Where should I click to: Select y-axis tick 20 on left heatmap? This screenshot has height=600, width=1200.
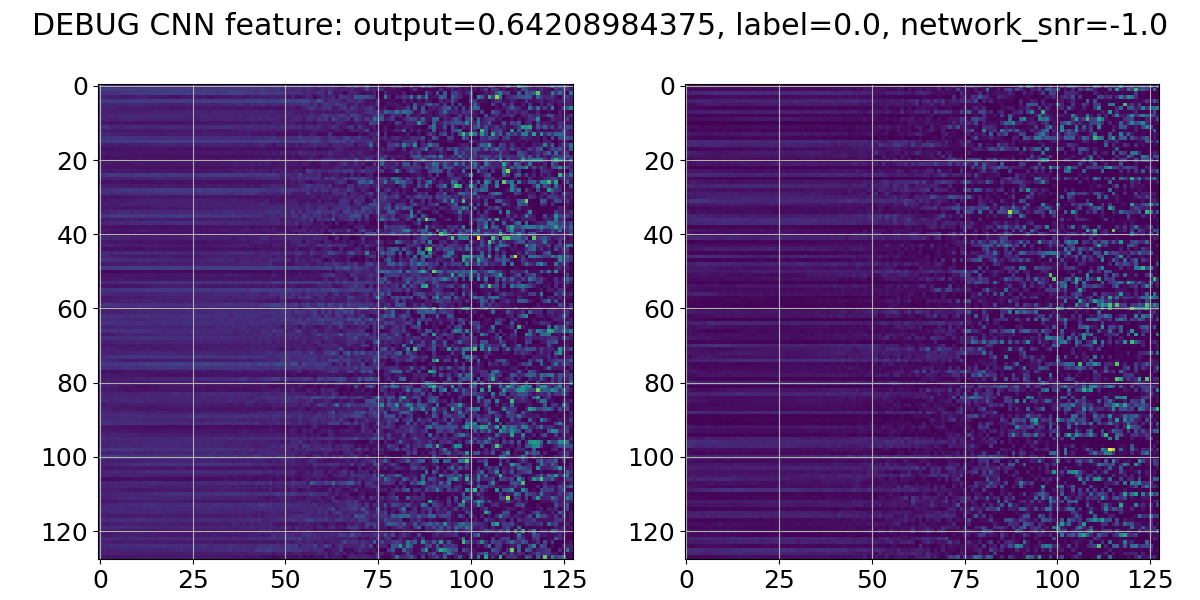tap(71, 161)
